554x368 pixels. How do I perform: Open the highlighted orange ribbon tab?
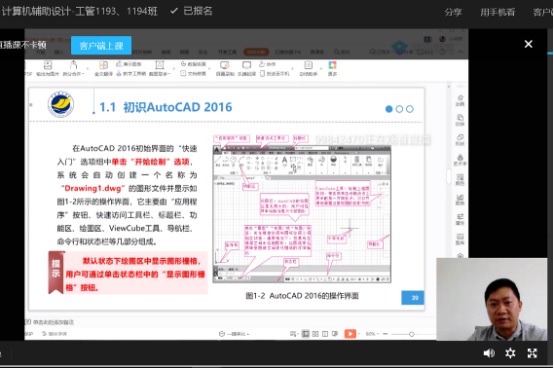(256, 52)
